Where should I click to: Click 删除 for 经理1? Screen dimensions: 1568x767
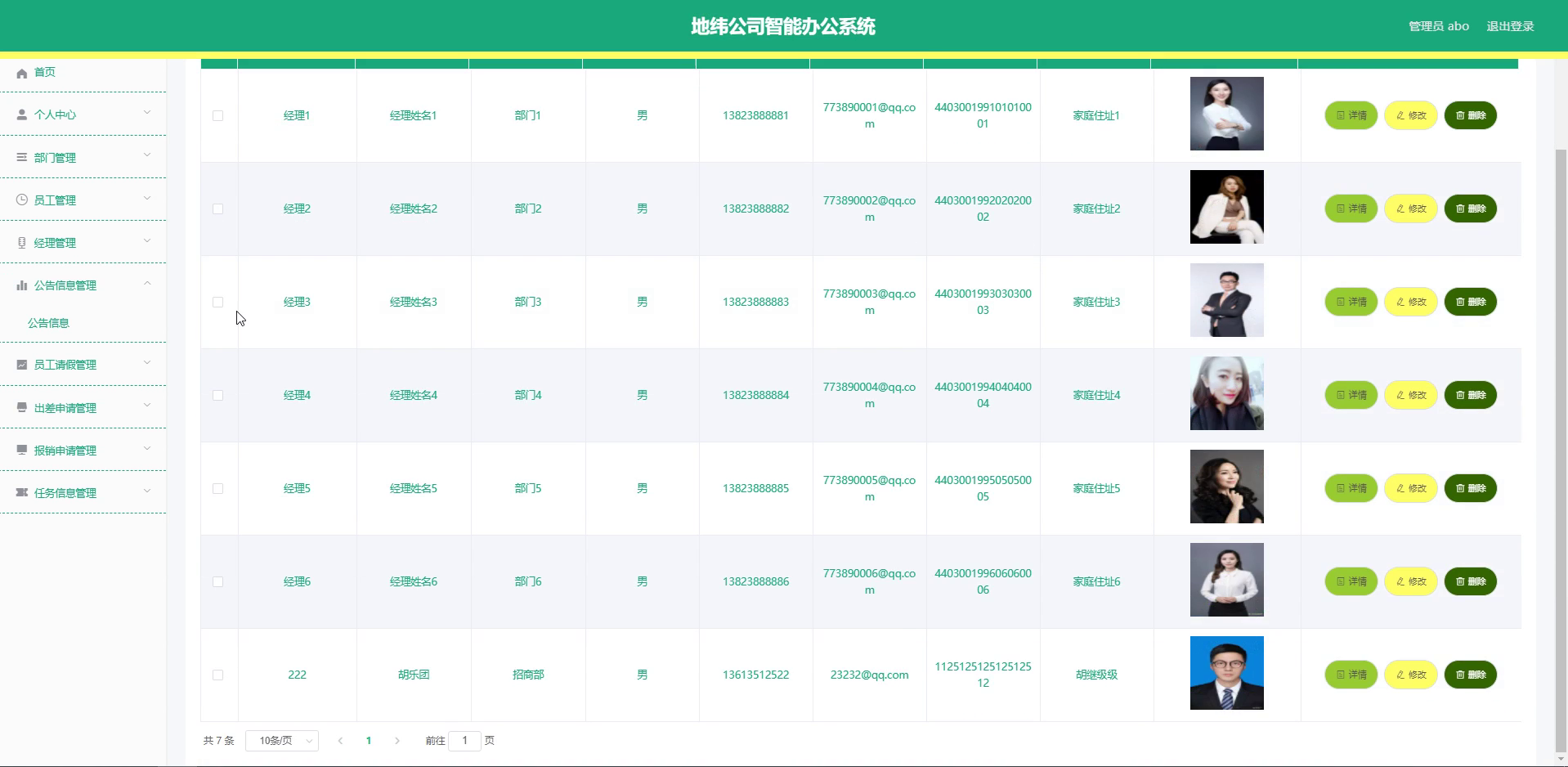(x=1471, y=115)
